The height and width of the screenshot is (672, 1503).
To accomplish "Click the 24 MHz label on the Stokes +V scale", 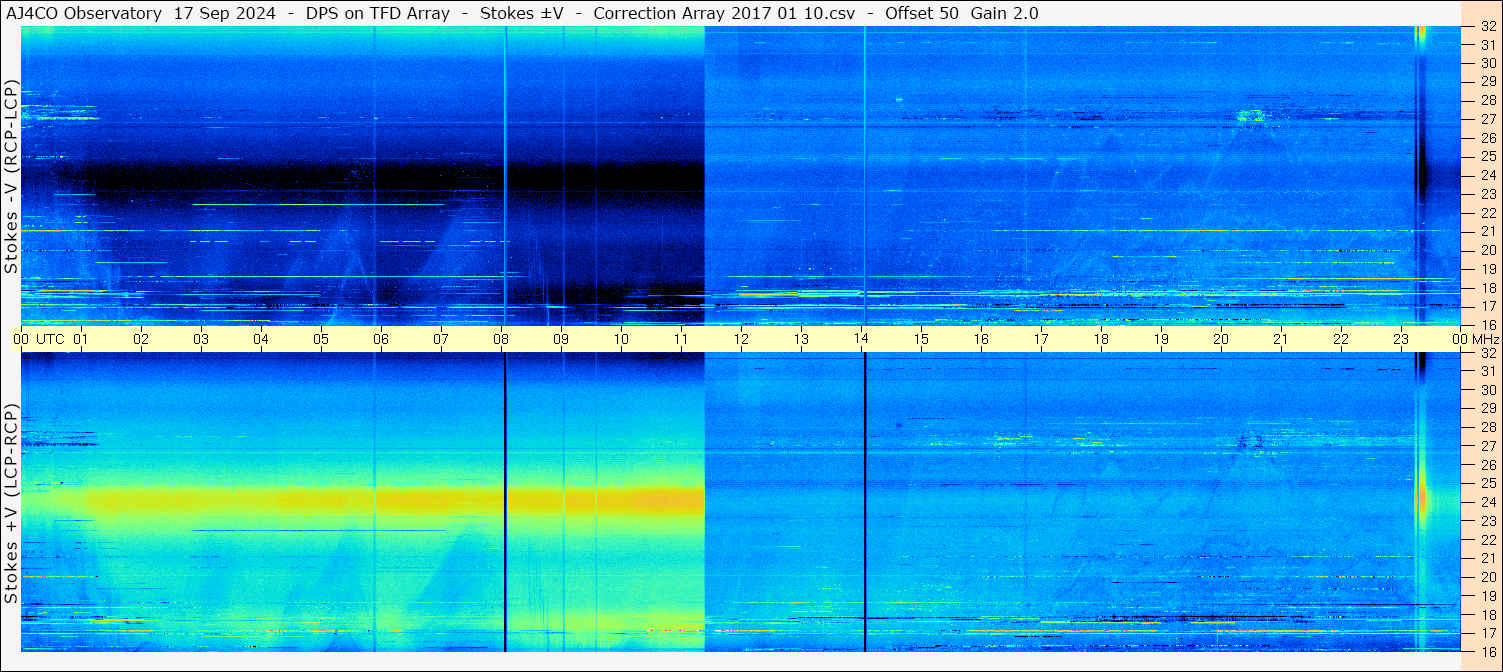I will 1487,502.
